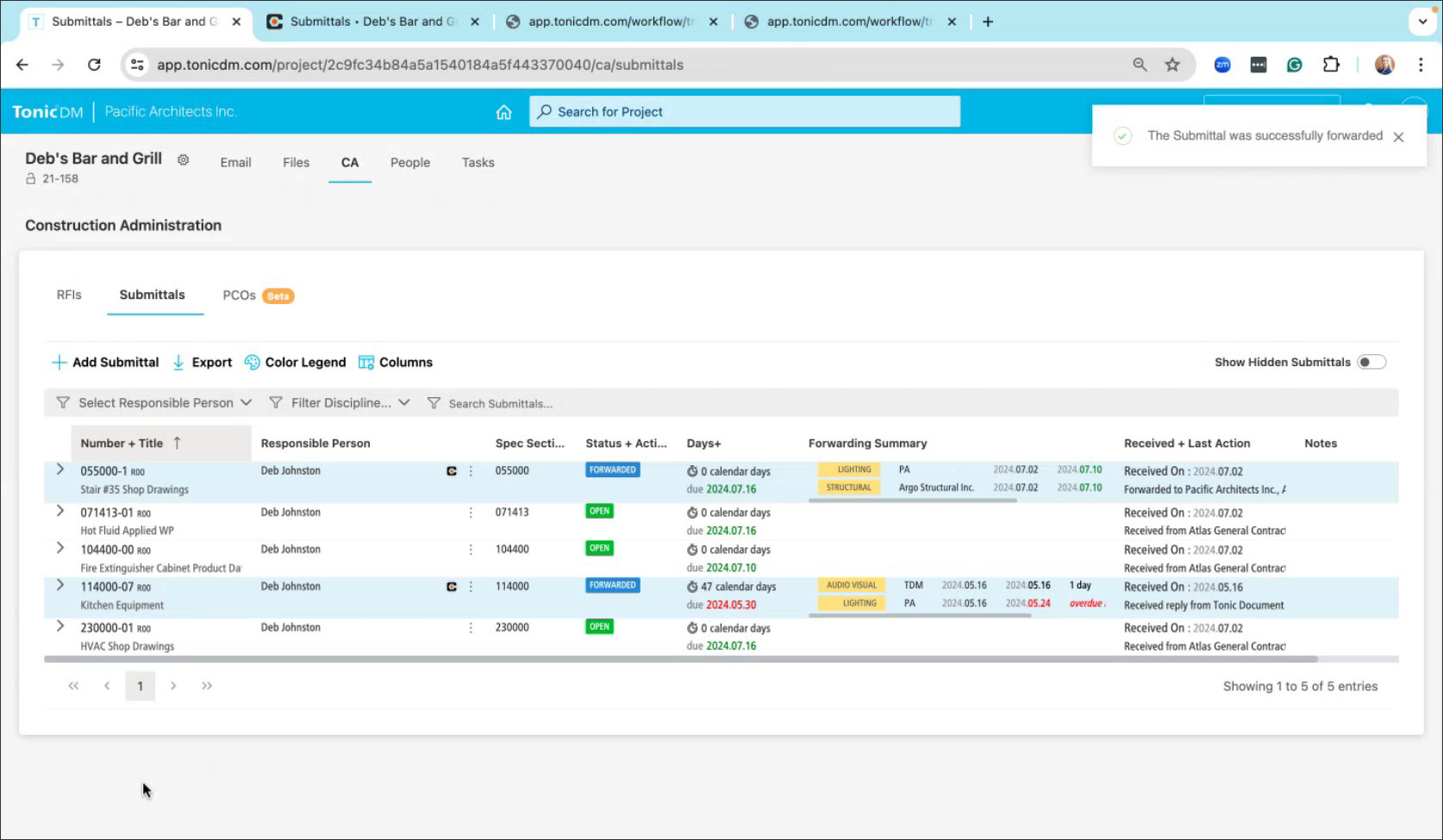This screenshot has height=840, width=1443.
Task: Open Filter Discipline dropdown
Action: (x=340, y=402)
